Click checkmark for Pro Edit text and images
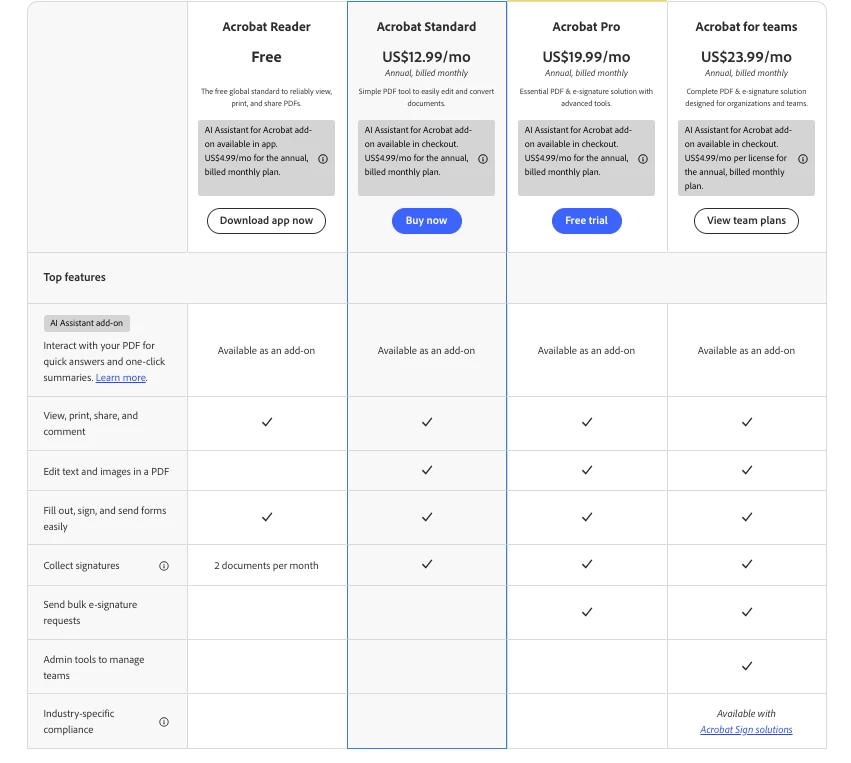The image size is (851, 763). pyautogui.click(x=587, y=470)
